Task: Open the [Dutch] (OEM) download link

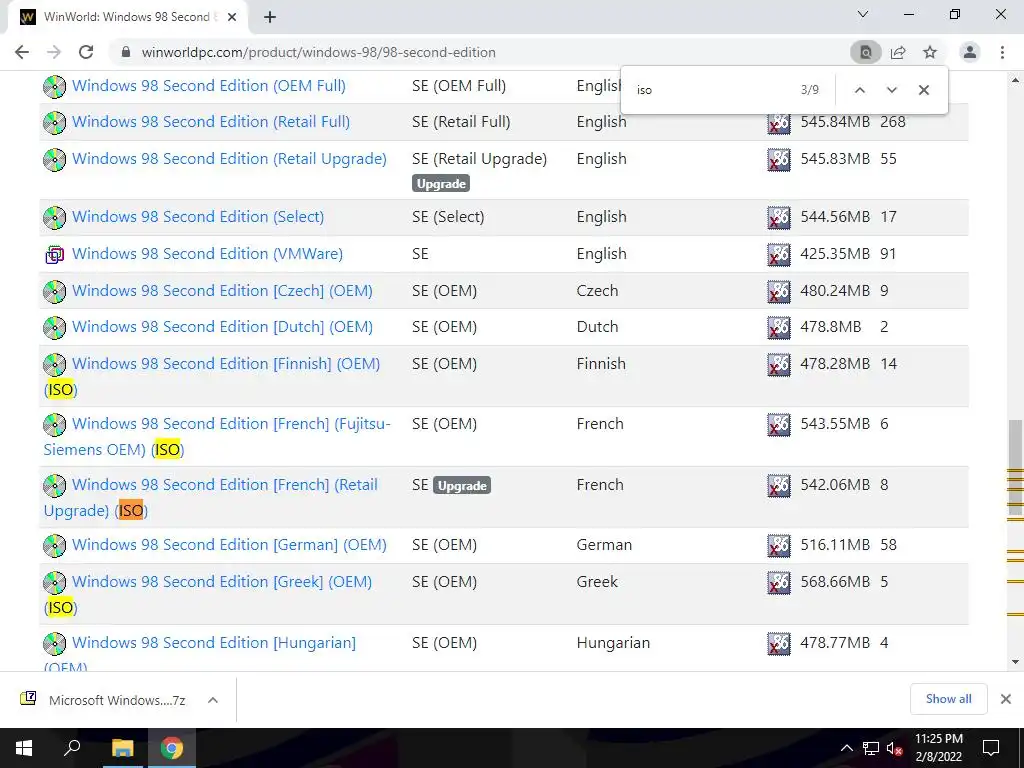Action: (222, 327)
